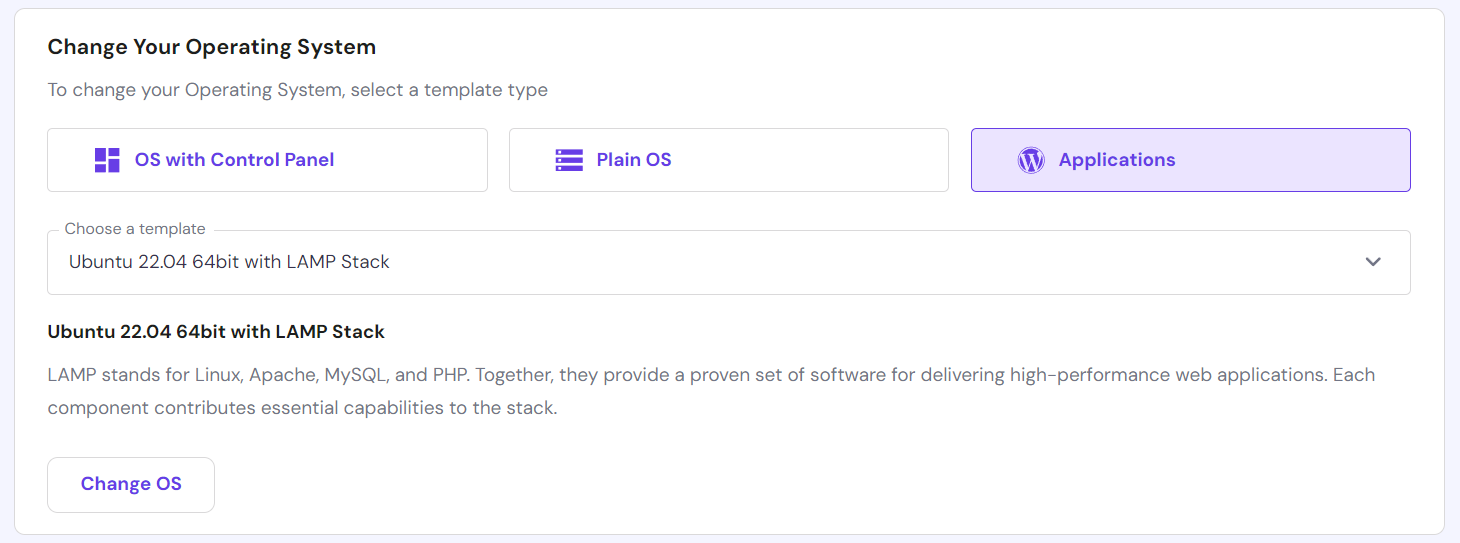1460x543 pixels.
Task: Click the selected 'Ubuntu 22.04 64bit with LAMP Stack' value
Action: tap(229, 262)
